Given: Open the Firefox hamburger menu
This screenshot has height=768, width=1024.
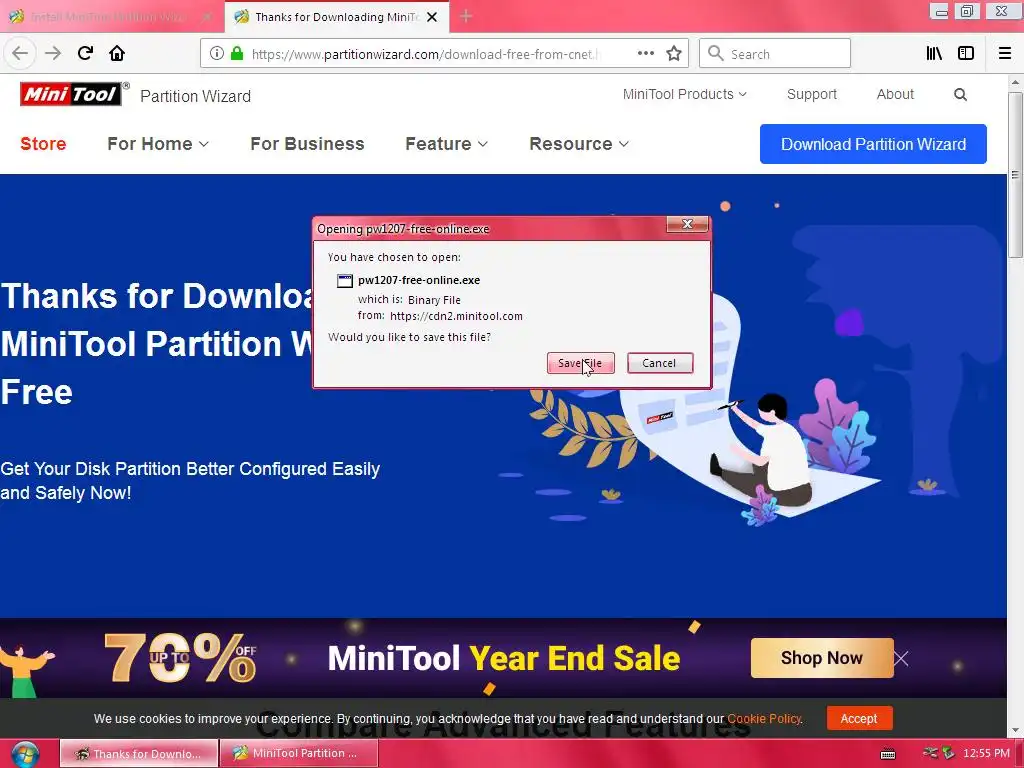Looking at the screenshot, I should [1004, 54].
